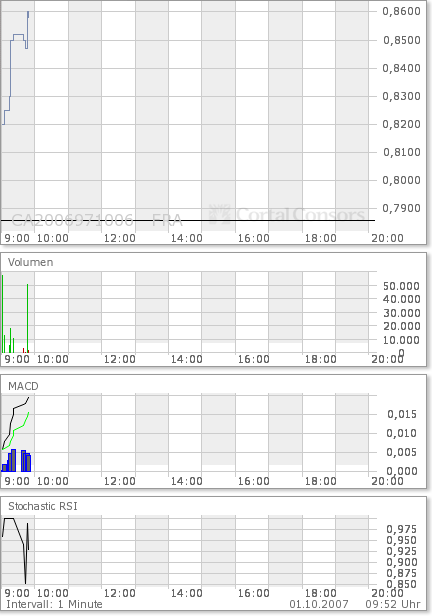The image size is (432, 616).
Task: Click the blue MACD histogram bars
Action: [x=16, y=460]
